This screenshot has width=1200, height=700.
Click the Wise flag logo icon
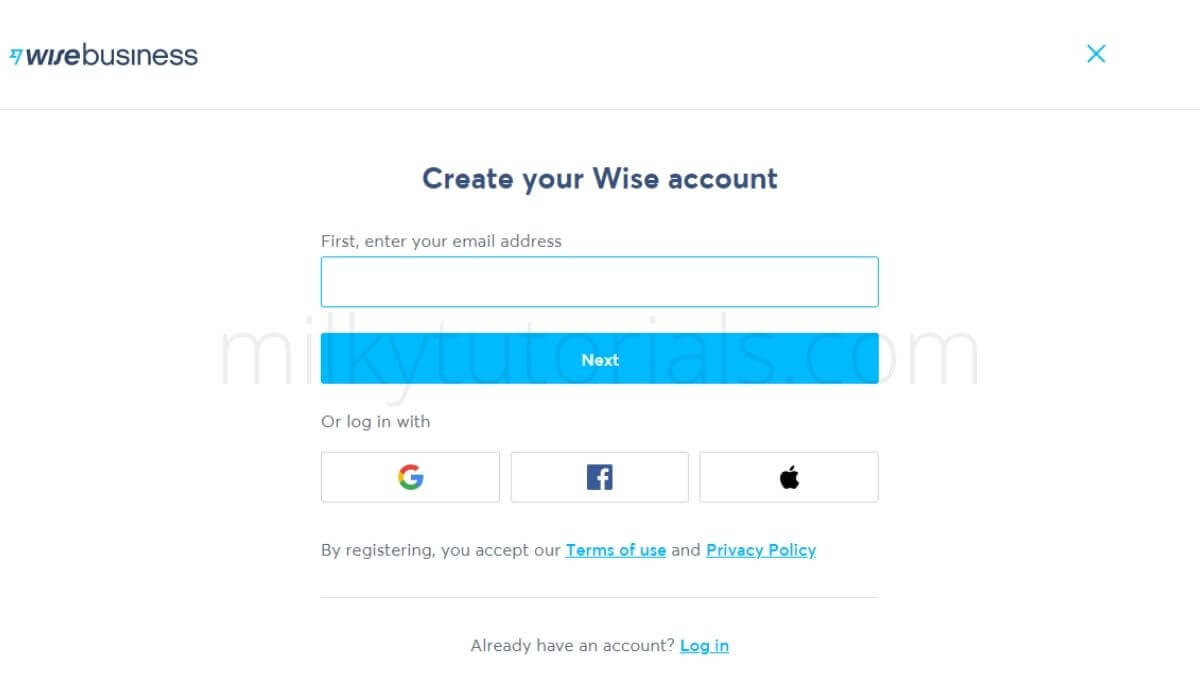click(x=15, y=56)
